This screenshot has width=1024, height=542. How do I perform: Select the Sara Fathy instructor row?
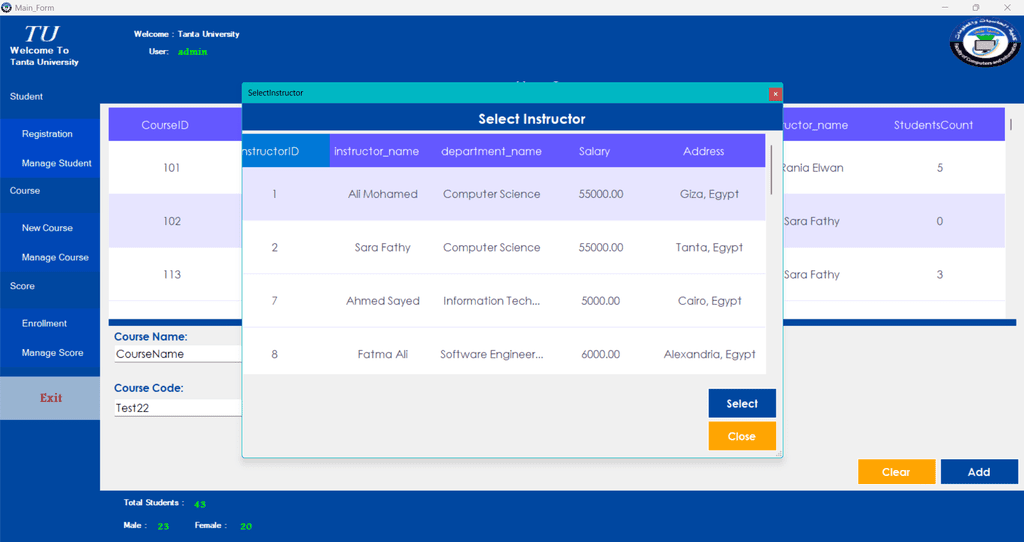click(382, 247)
